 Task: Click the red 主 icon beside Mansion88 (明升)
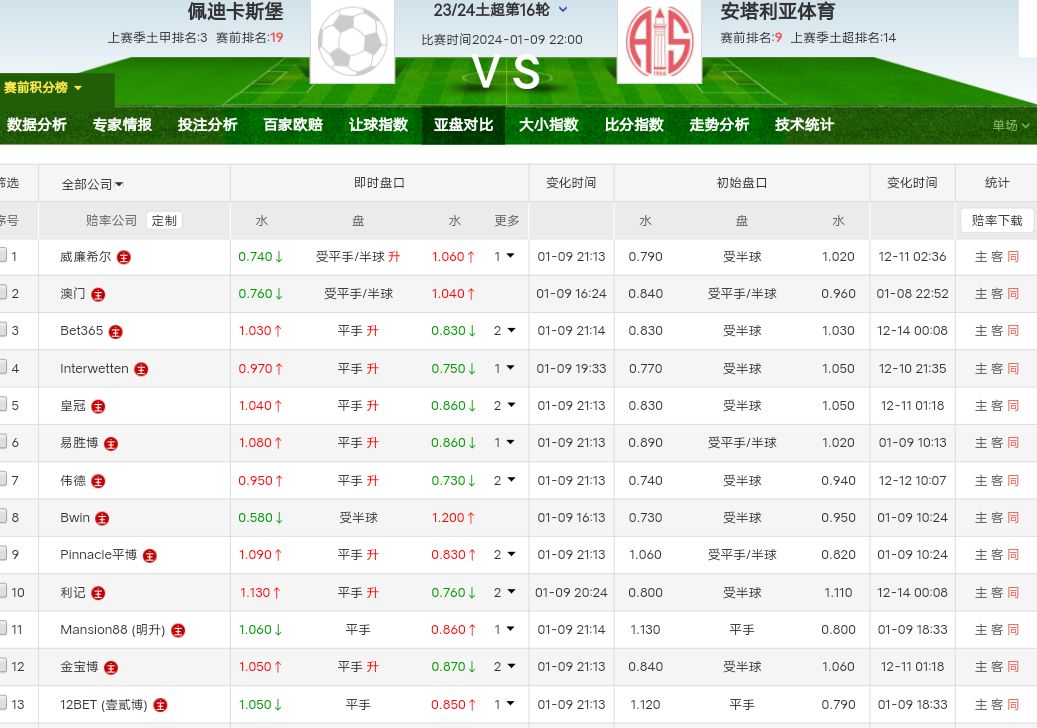pyautogui.click(x=178, y=630)
